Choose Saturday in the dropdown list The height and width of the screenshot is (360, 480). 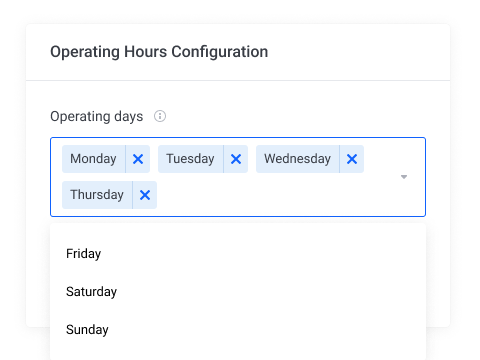click(238, 292)
